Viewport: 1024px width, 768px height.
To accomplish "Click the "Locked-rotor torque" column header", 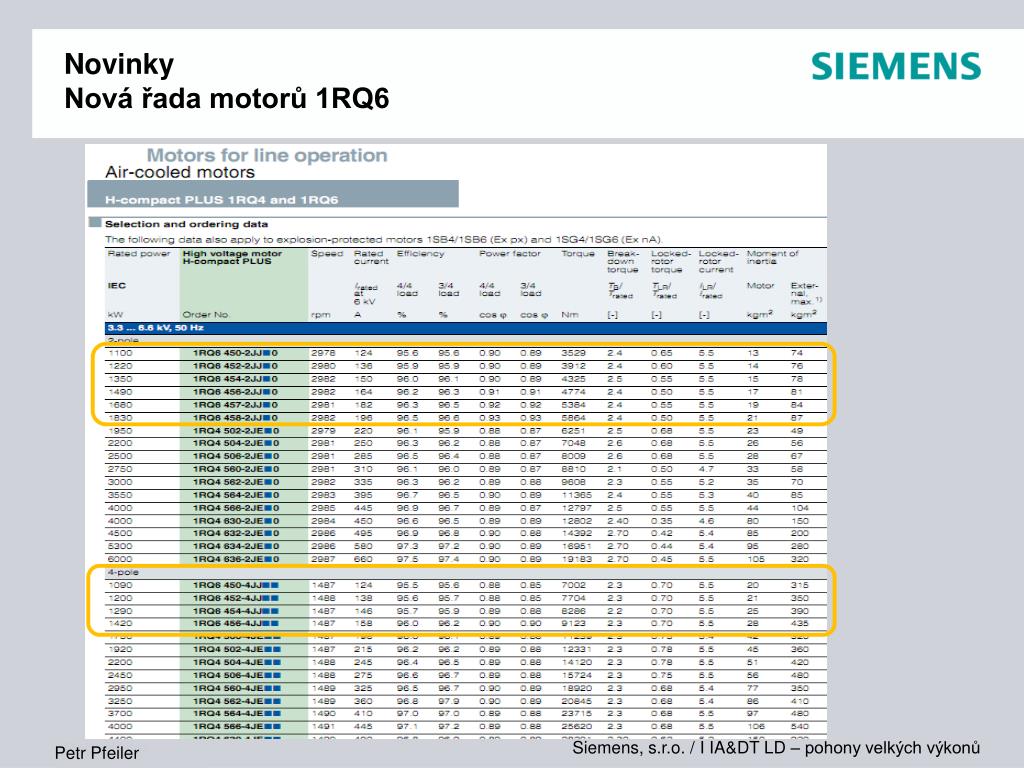I will 670,261.
